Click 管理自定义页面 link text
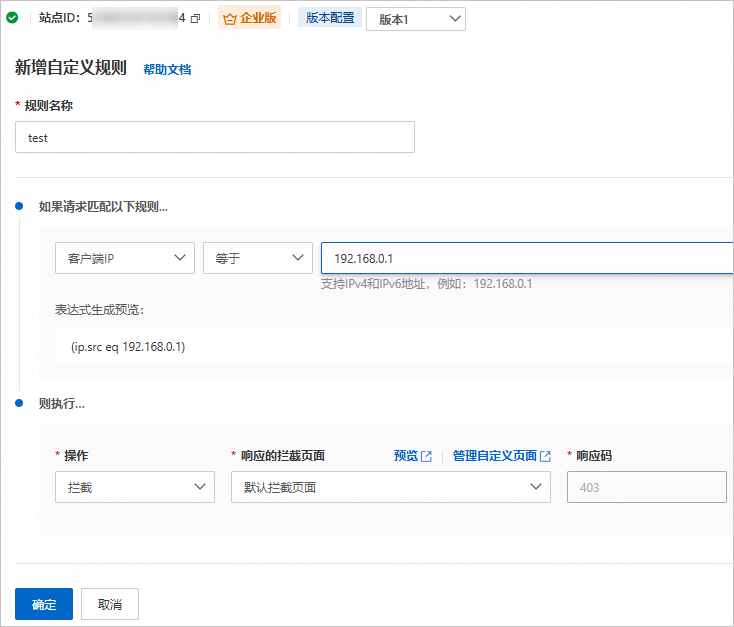This screenshot has width=734, height=627. point(495,456)
